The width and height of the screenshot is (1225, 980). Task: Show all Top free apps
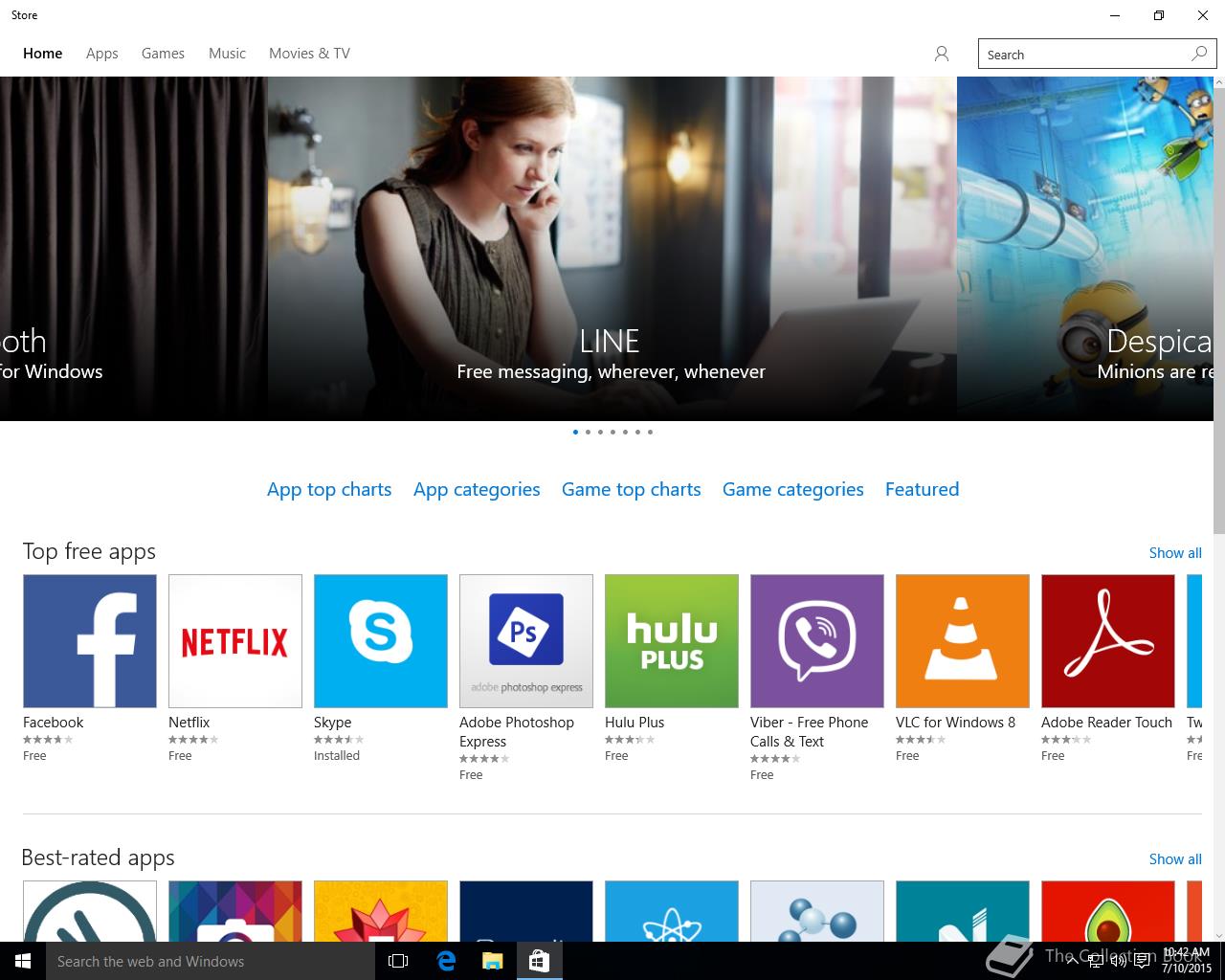pos(1175,553)
